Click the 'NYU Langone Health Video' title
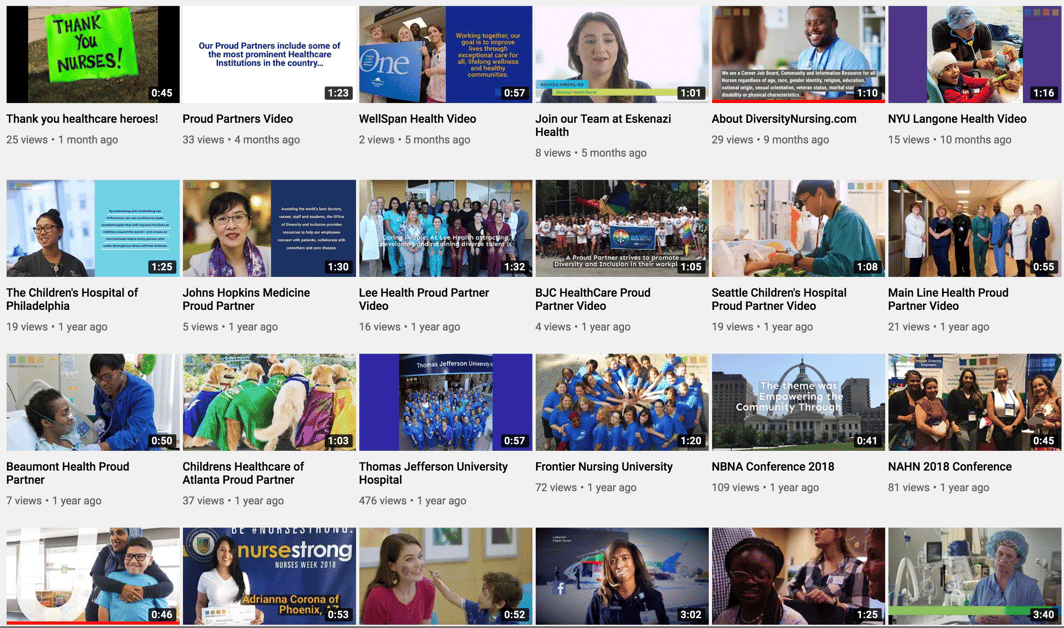1064x628 pixels. [957, 119]
